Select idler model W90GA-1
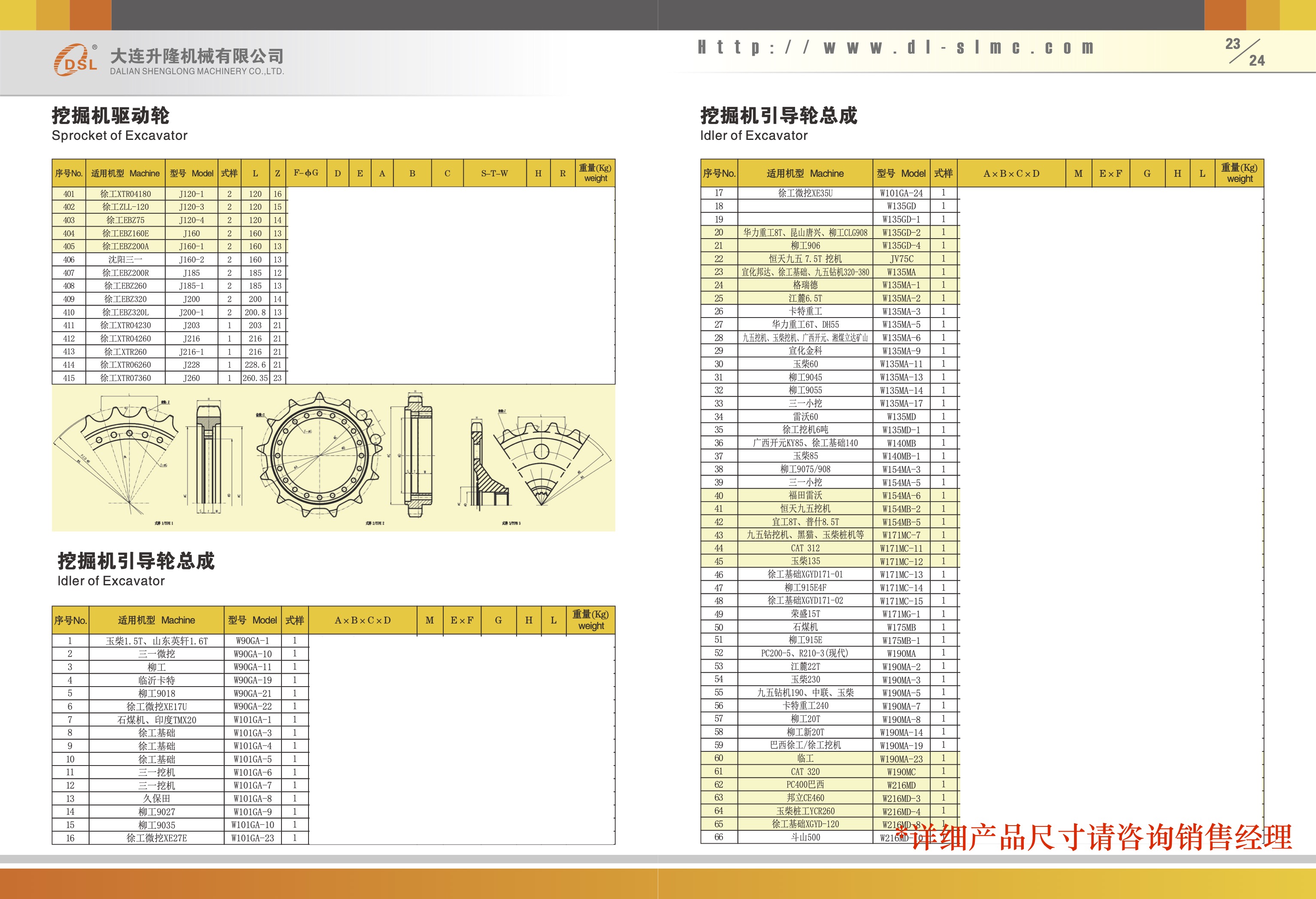 253,641
